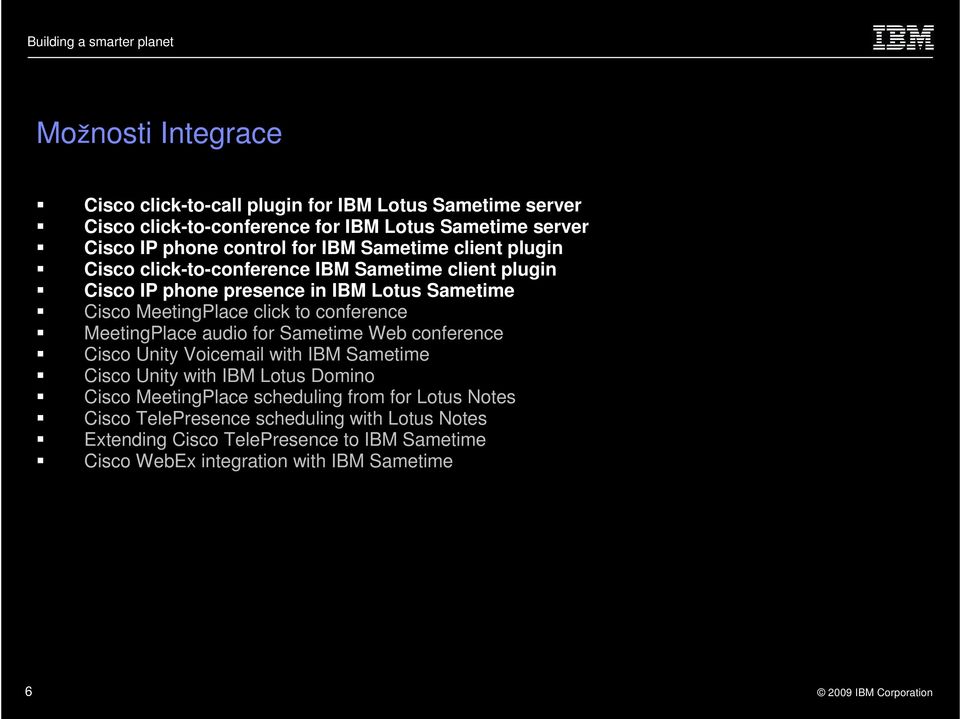
Task: Select 'Cisco Unity with IBM Lotus Domino'
Action: (229, 375)
